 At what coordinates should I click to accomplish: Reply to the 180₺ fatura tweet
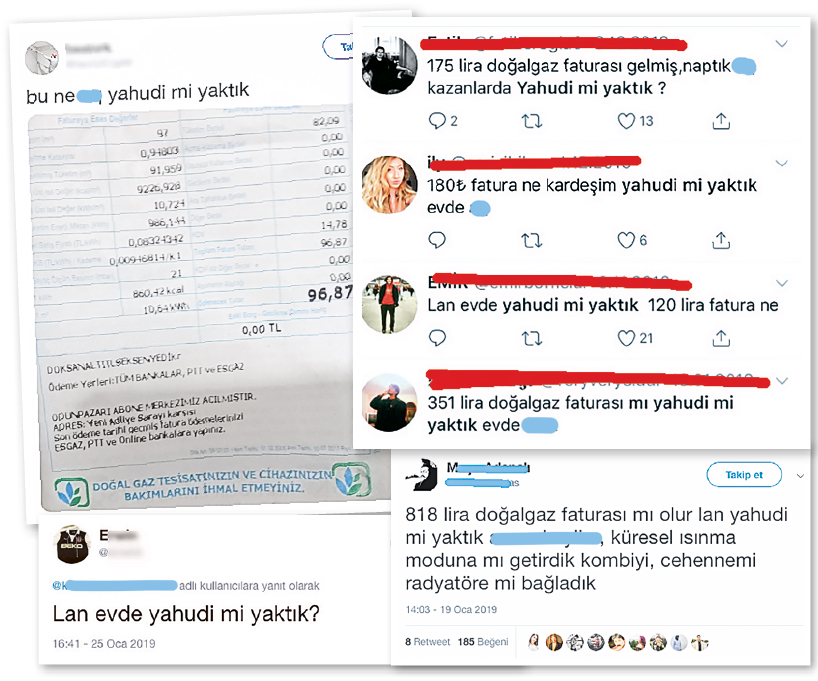click(437, 241)
